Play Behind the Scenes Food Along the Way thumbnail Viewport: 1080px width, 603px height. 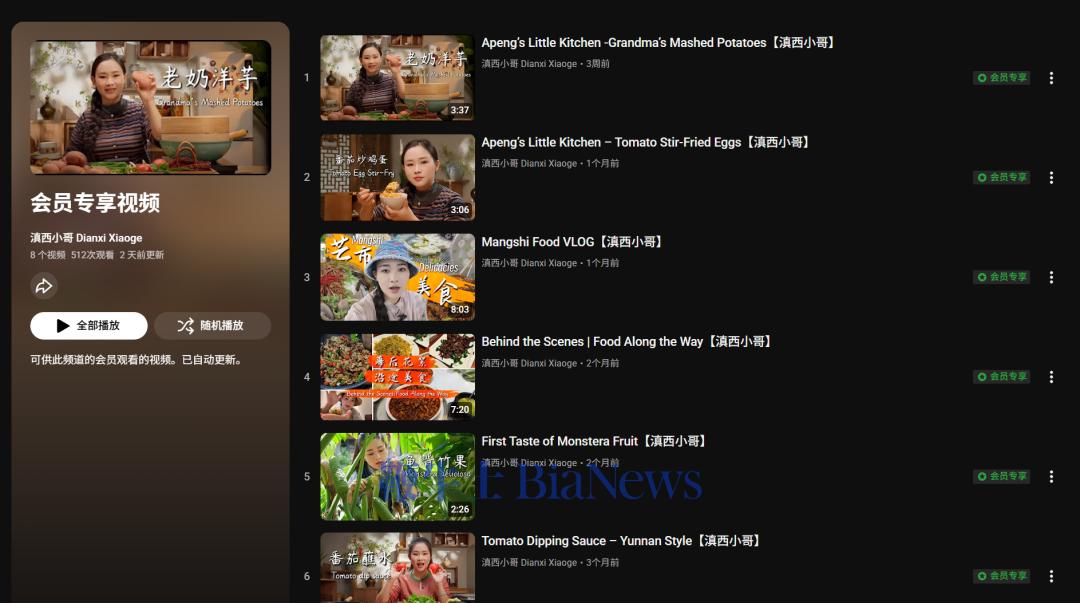tap(397, 377)
